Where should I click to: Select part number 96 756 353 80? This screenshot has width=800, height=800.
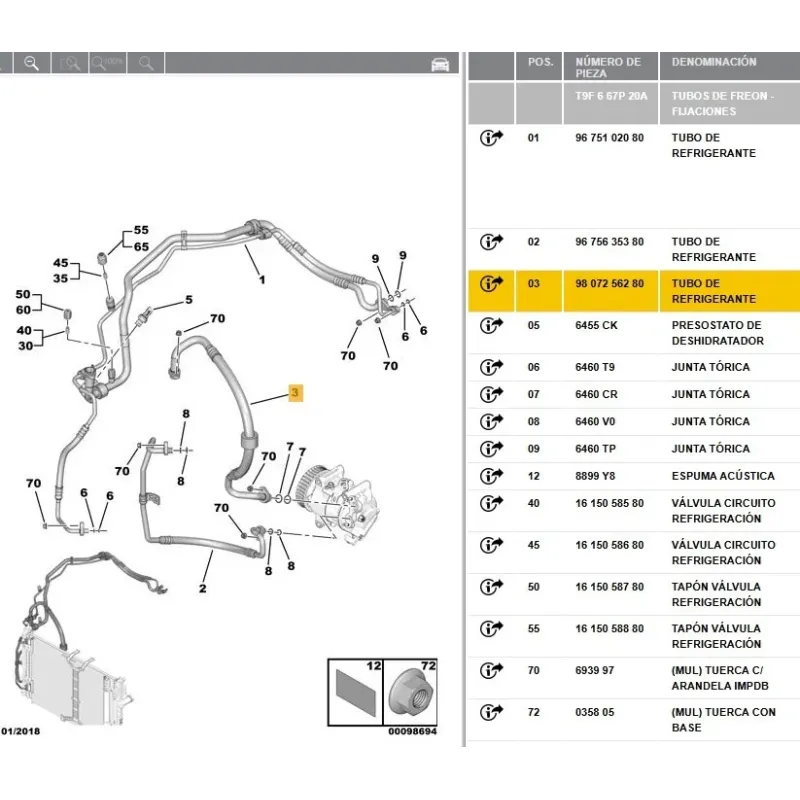tap(609, 242)
